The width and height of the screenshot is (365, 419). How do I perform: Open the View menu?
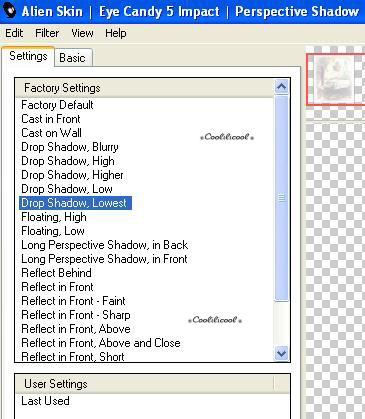(82, 33)
